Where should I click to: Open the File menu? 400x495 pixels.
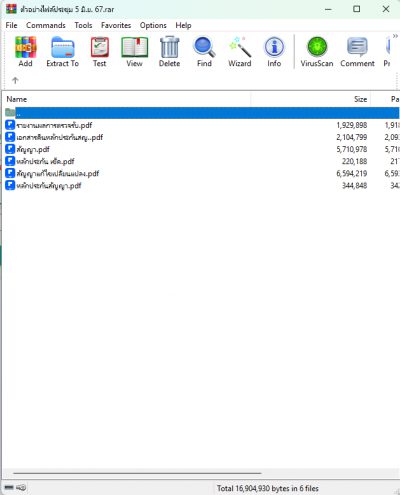click(x=11, y=25)
